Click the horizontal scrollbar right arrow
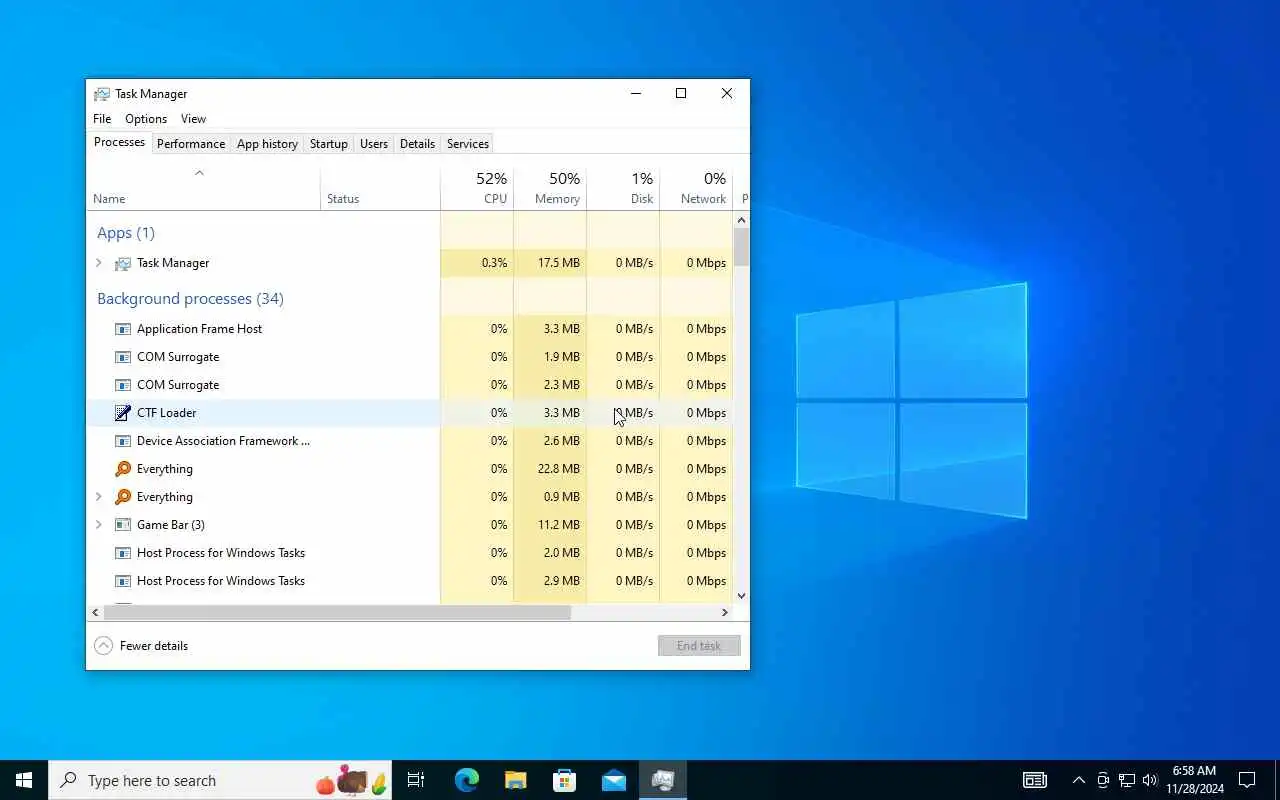 coord(725,612)
